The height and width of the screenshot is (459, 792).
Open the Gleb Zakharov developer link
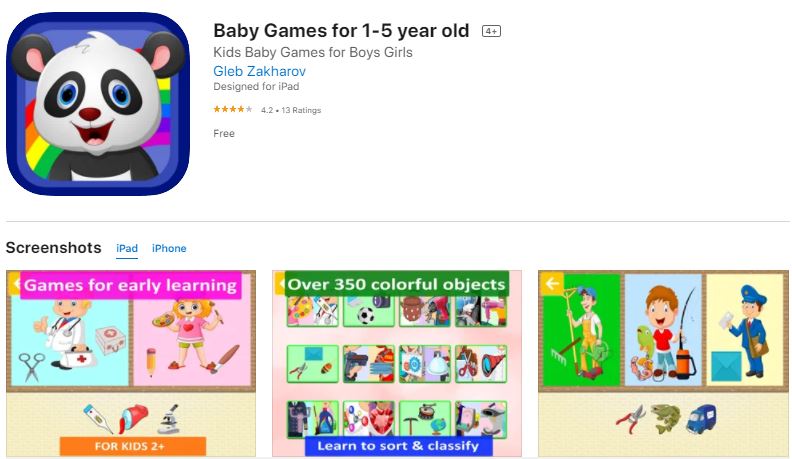pos(259,71)
